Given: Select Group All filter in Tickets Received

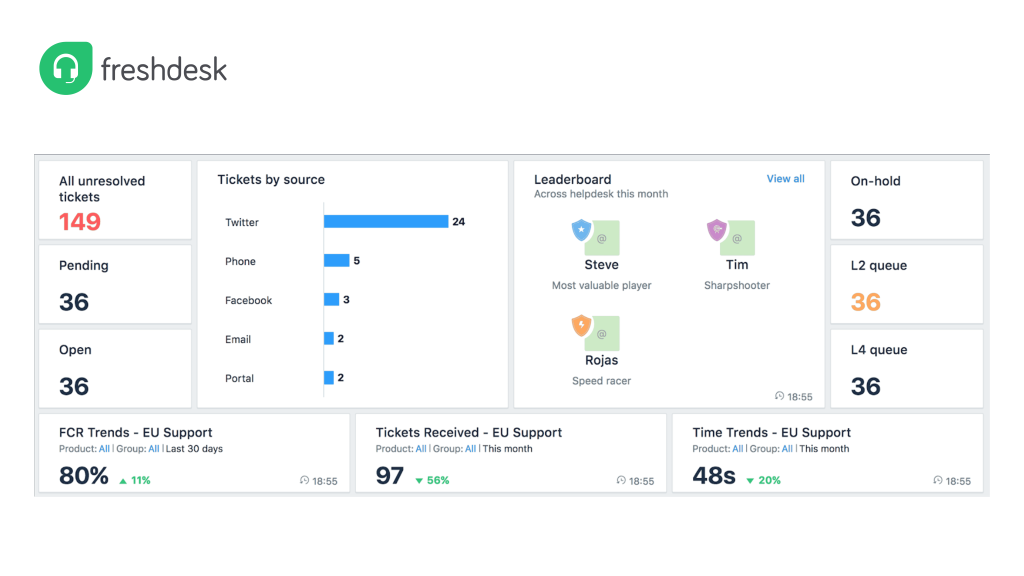Looking at the screenshot, I should point(470,449).
